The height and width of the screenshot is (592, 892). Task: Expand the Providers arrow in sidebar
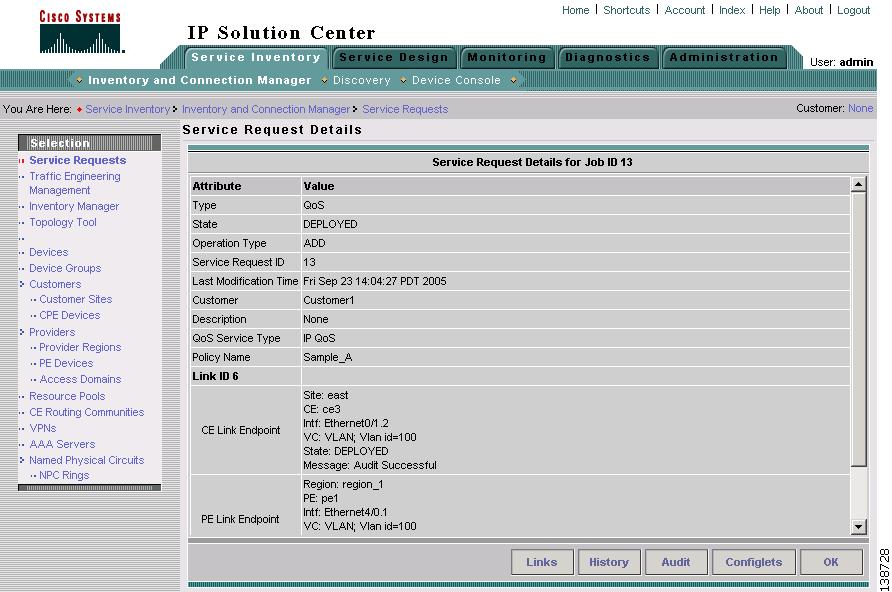[x=22, y=332]
